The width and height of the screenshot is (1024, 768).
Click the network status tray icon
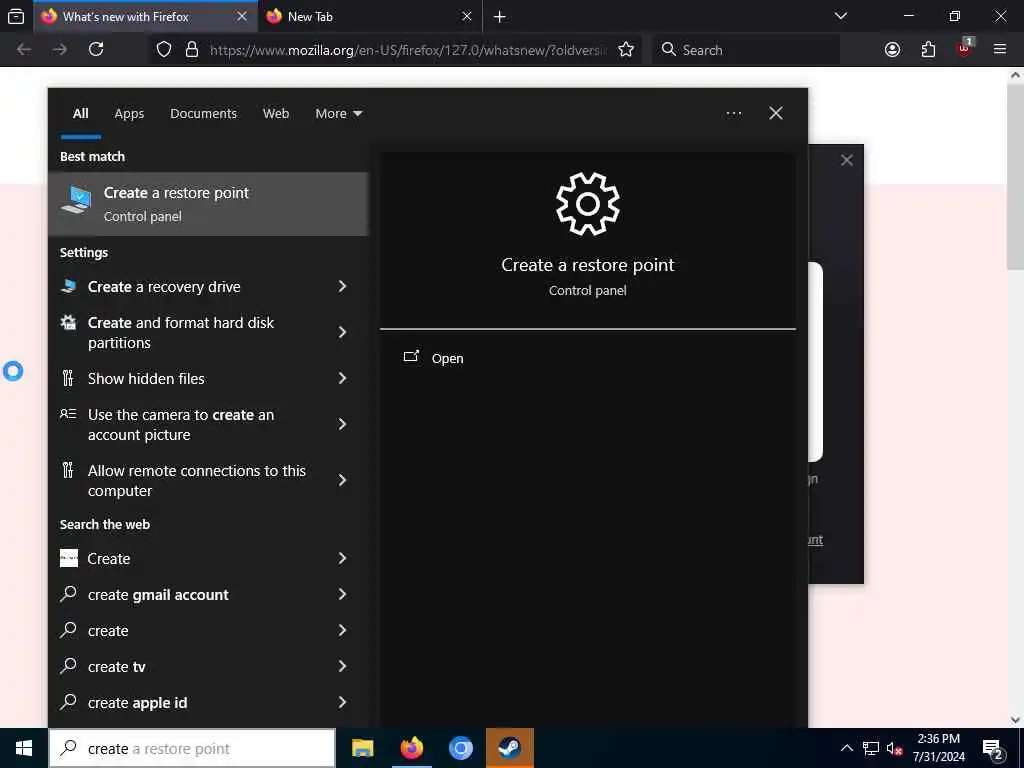[871, 748]
